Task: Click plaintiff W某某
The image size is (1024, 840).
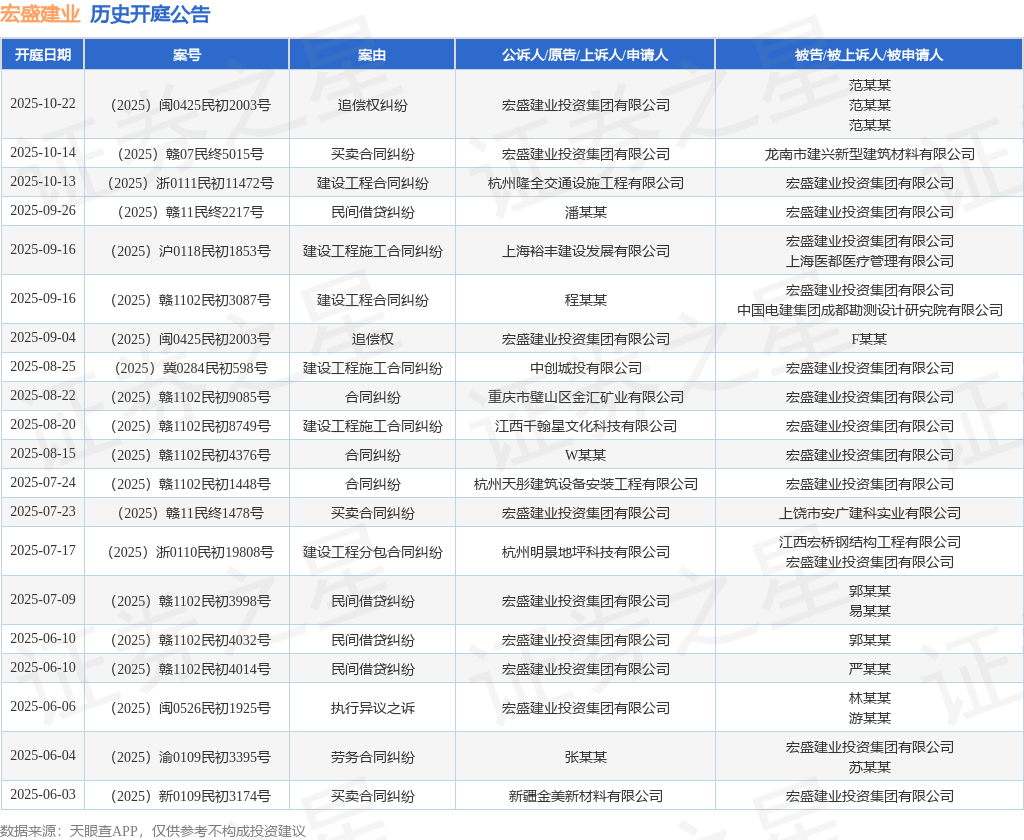Action: [585, 455]
